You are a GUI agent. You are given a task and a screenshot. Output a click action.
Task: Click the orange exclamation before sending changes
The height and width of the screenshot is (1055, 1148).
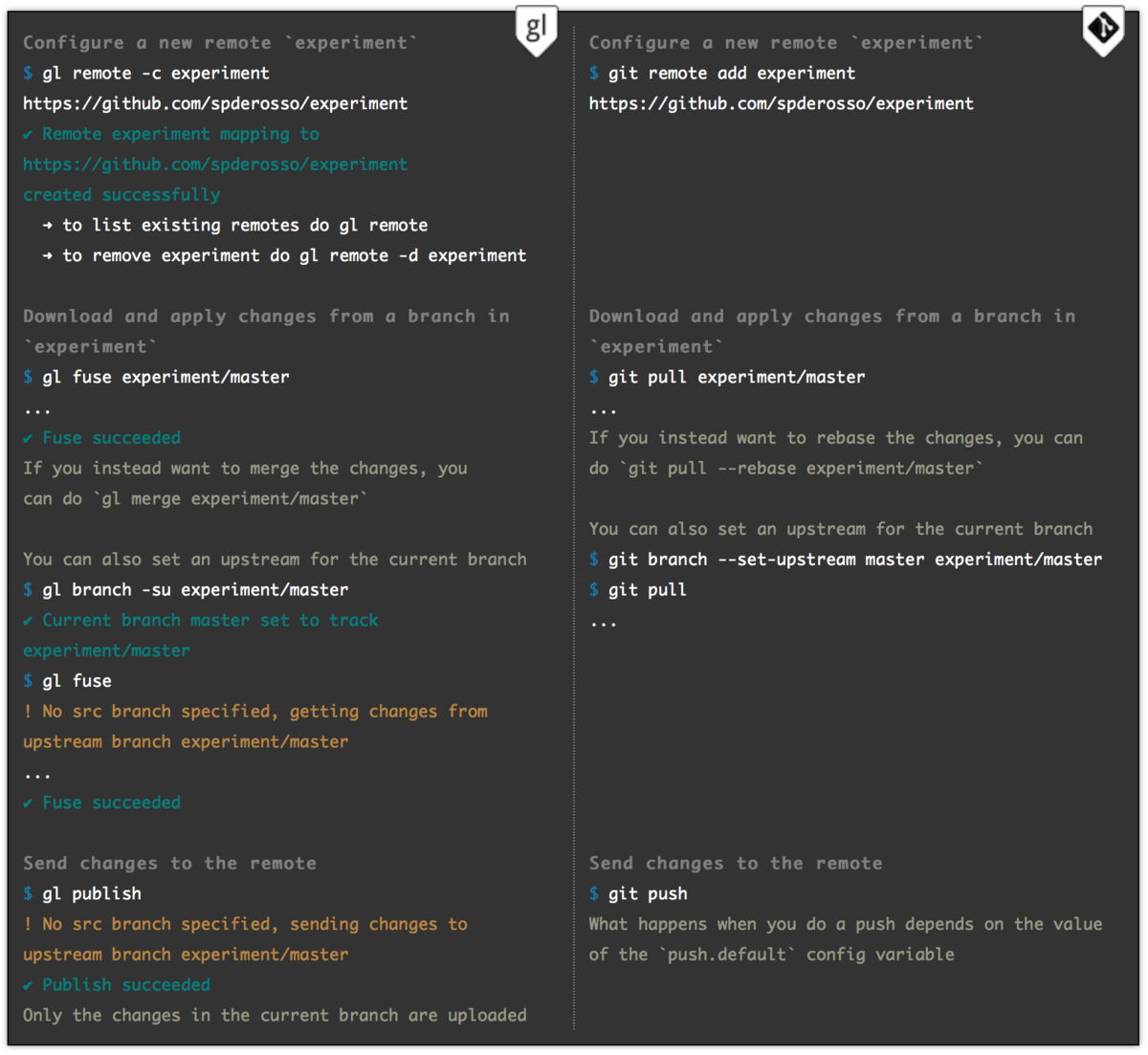click(x=28, y=924)
